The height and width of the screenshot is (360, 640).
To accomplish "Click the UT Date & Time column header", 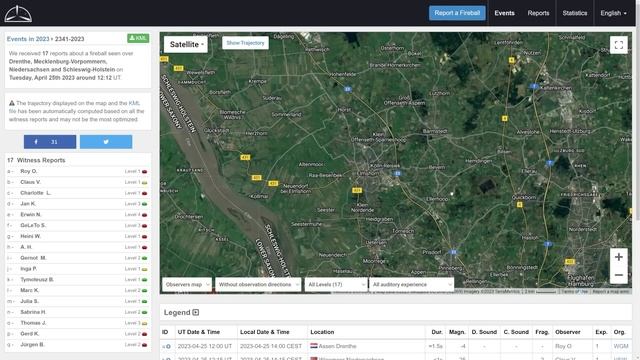I will pyautogui.click(x=199, y=332).
